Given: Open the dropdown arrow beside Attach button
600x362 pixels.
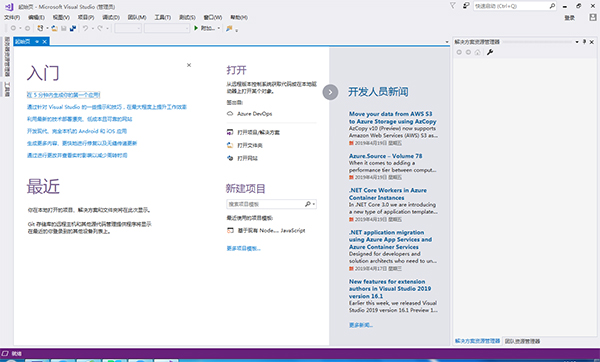Looking at the screenshot, I should [219, 28].
